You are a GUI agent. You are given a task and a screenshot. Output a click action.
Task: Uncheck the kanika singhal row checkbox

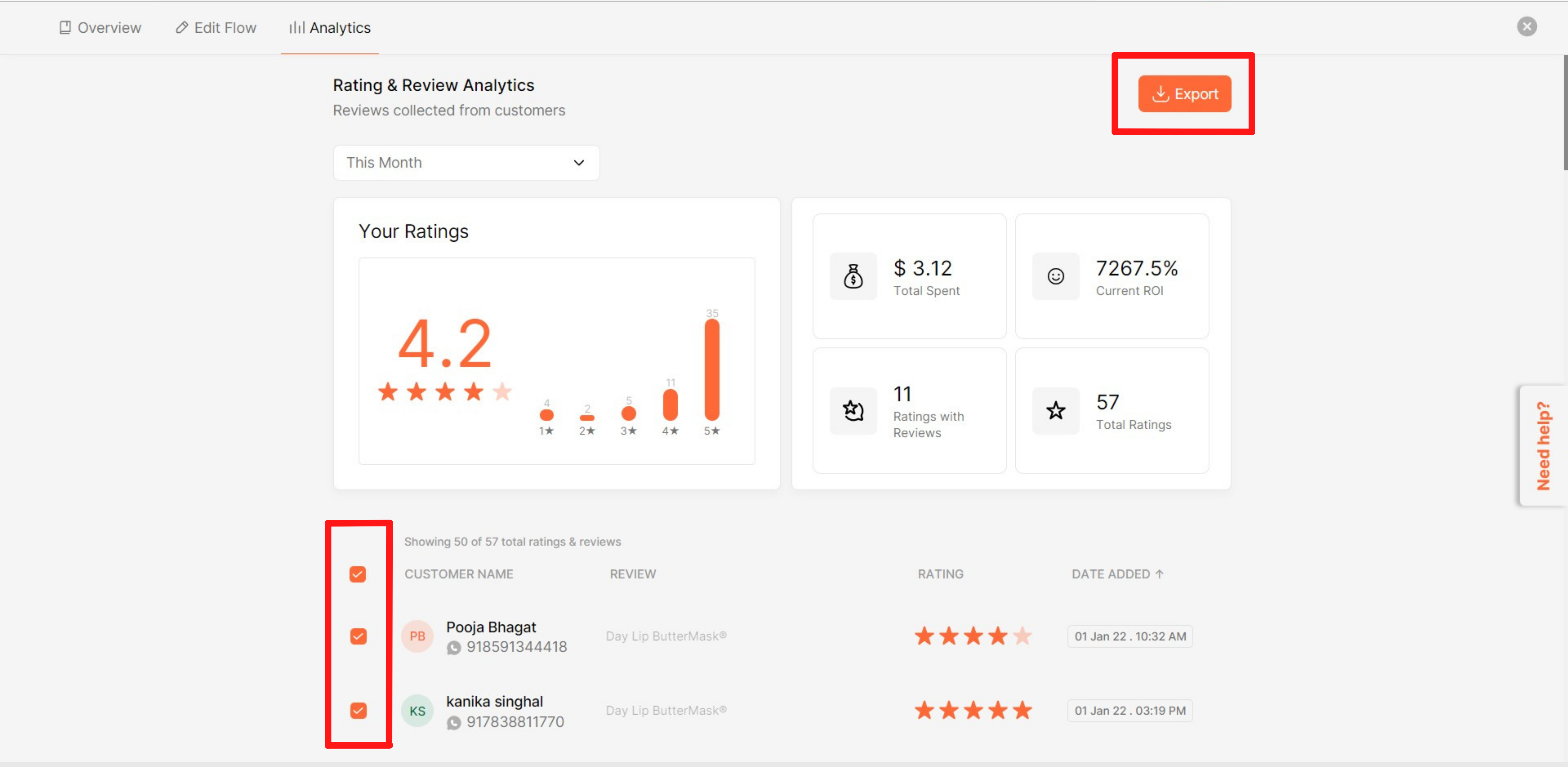358,710
